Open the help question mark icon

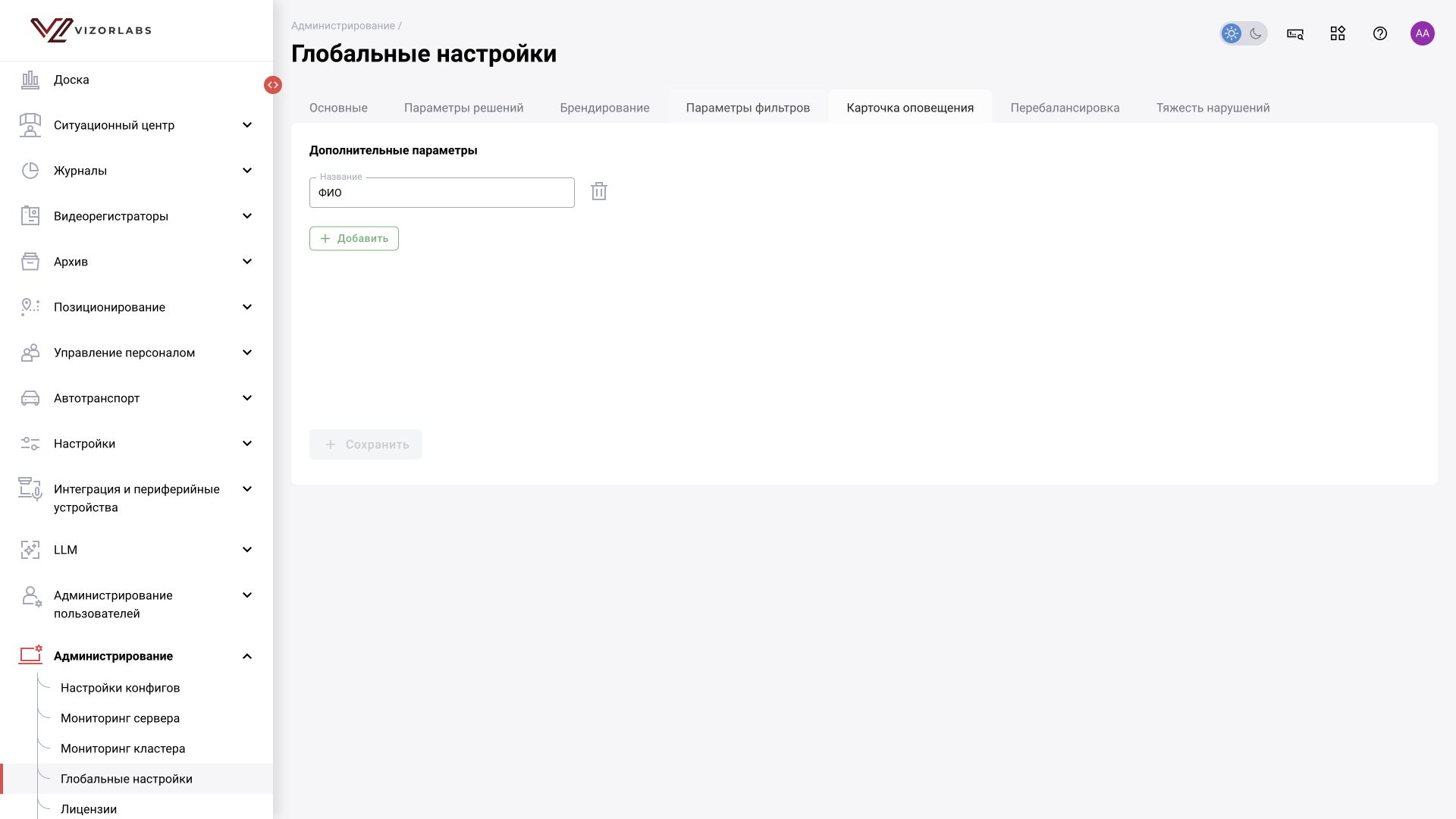[x=1380, y=33]
